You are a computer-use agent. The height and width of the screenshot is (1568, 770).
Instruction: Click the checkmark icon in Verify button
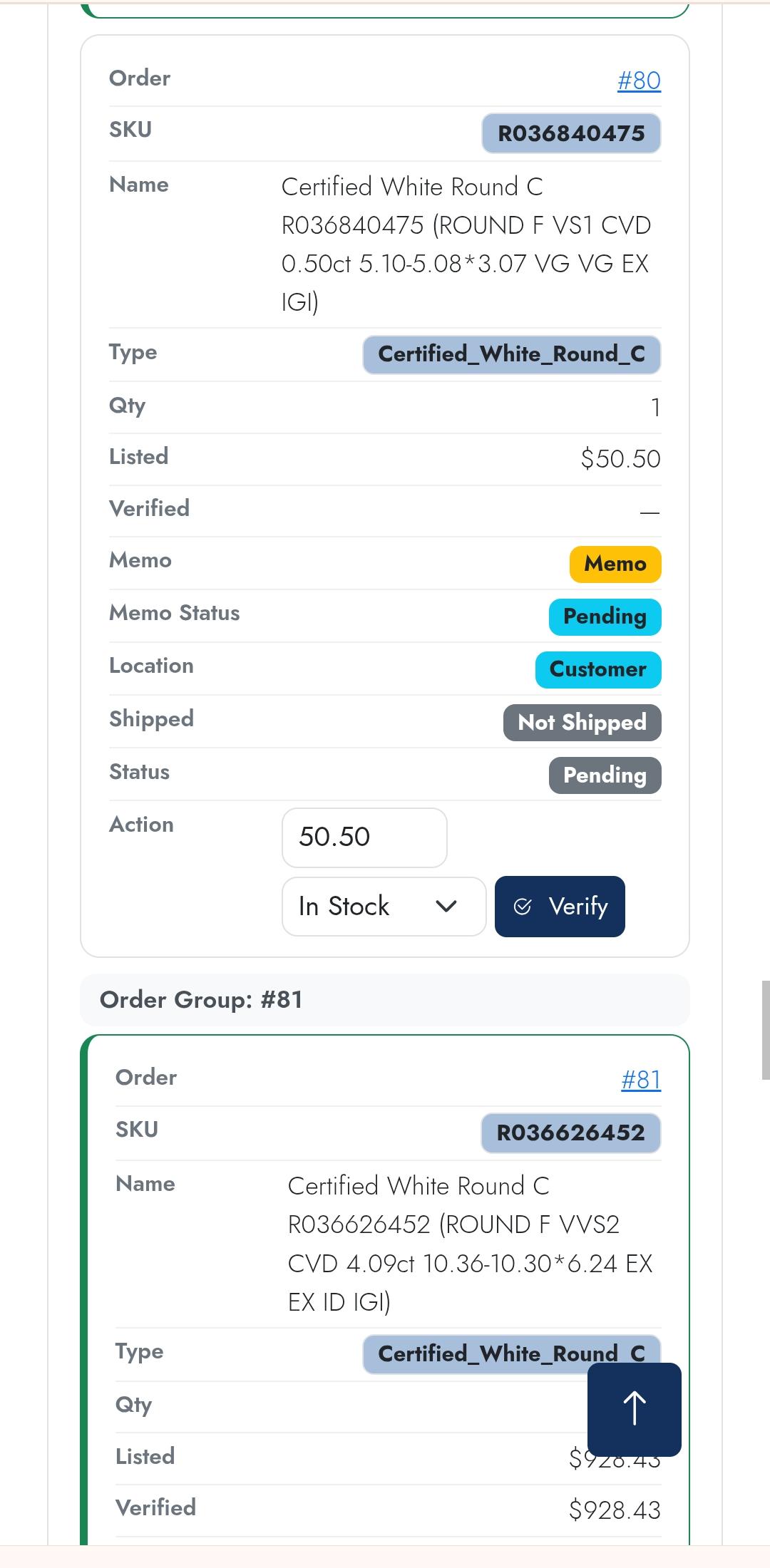tap(523, 907)
